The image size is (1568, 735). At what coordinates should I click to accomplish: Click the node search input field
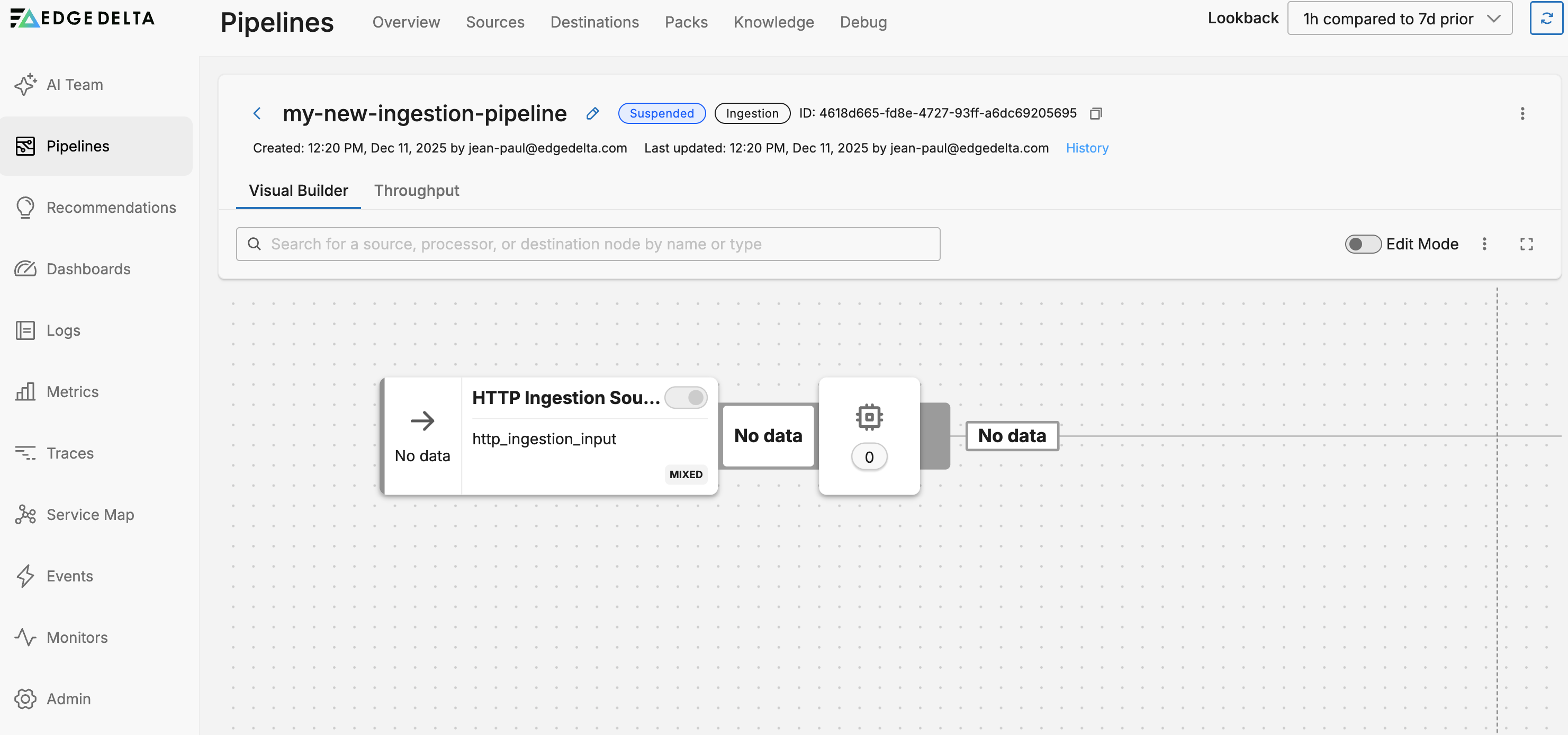click(x=588, y=244)
